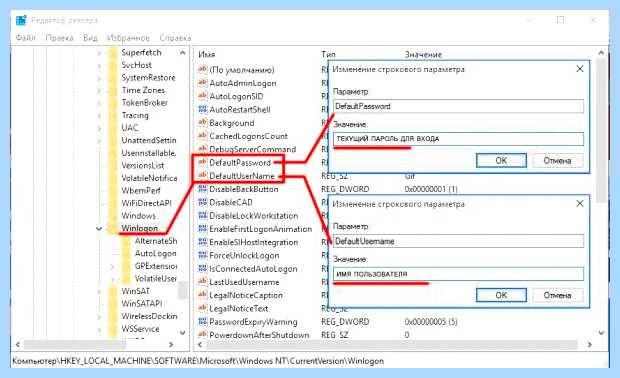Click values pane horizontal scroll-right arrow

pos(589,345)
